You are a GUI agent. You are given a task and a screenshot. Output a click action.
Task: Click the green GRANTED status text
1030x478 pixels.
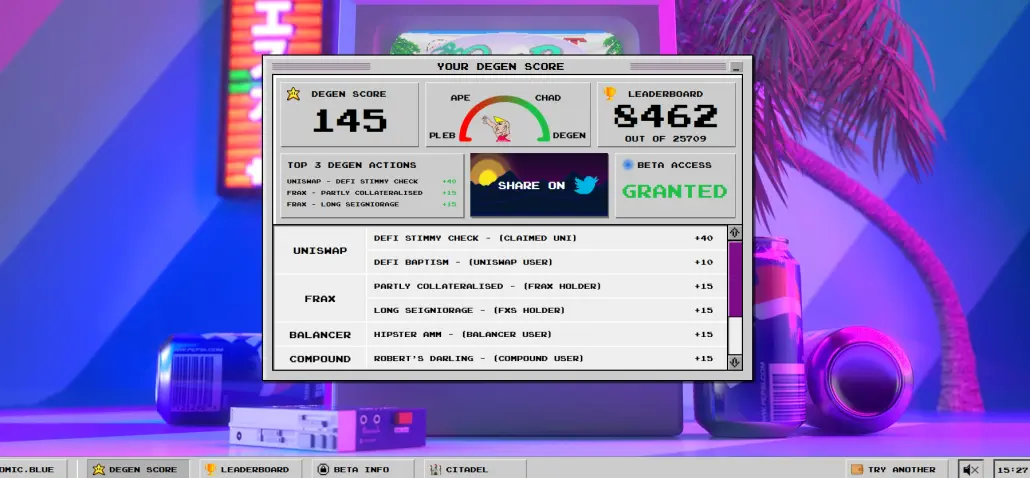tap(675, 192)
